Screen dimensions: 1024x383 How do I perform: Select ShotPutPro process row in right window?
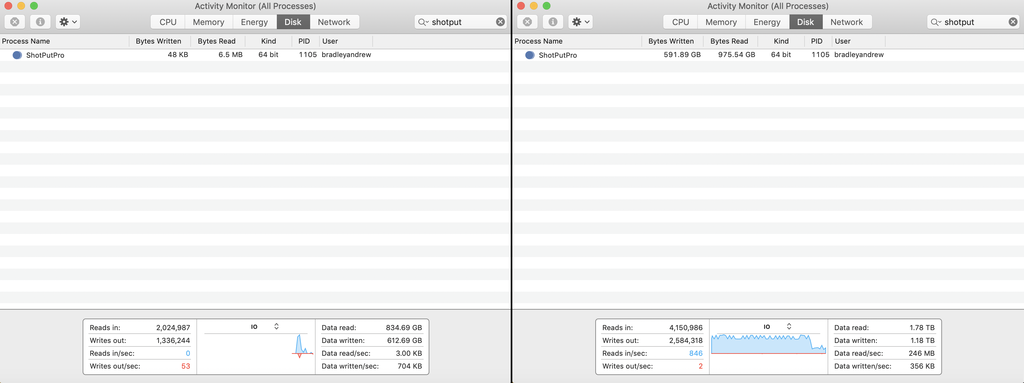[768, 56]
